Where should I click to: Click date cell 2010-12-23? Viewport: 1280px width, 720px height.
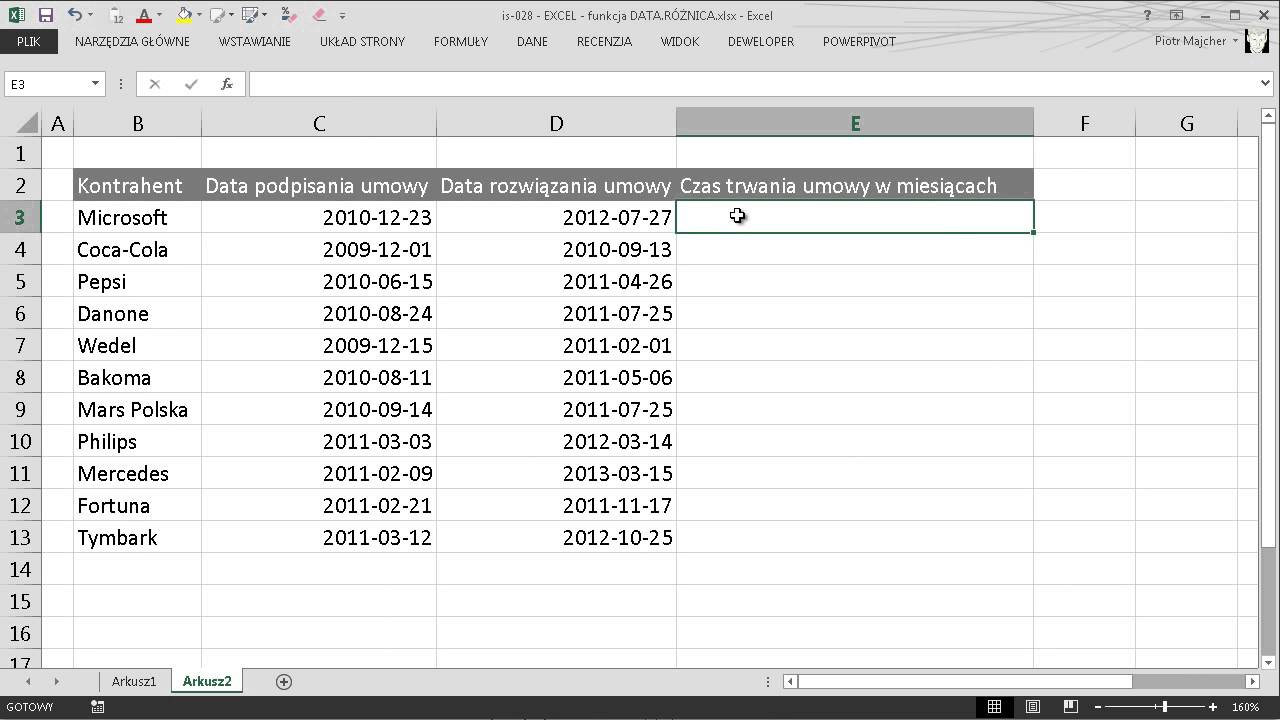(x=319, y=218)
